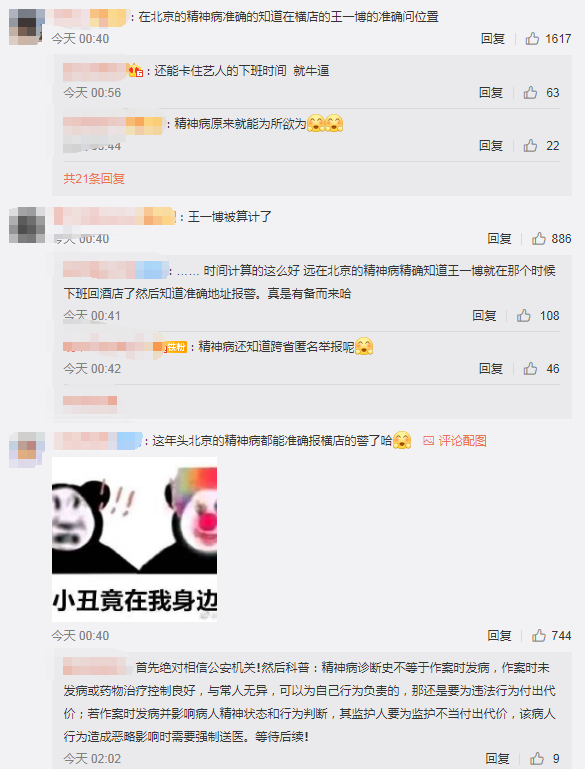Open the 小丑竟在我身边 meme image
The height and width of the screenshot is (769, 585).
(134, 539)
